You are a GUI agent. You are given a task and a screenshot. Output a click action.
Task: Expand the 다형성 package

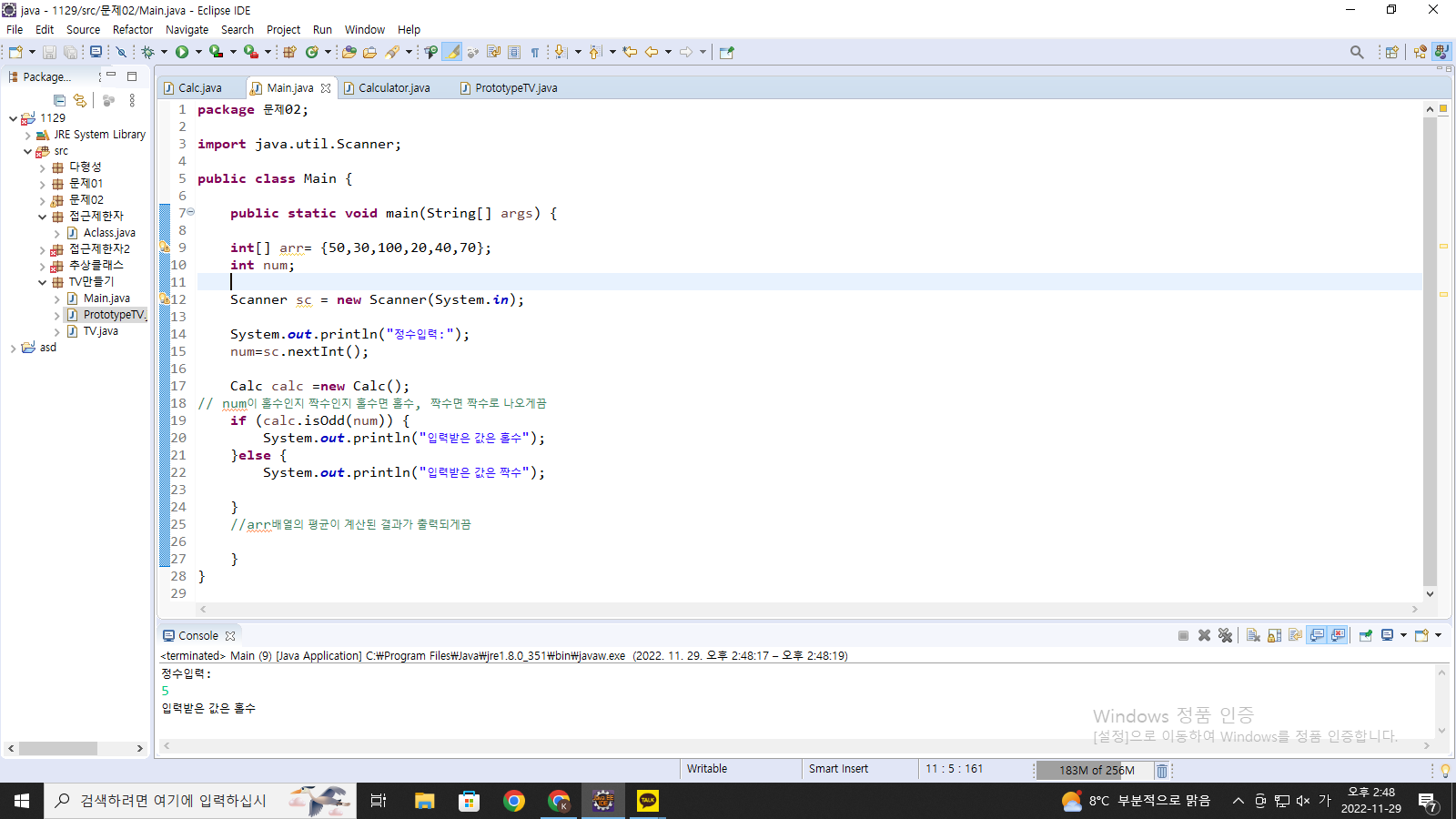coord(42,167)
